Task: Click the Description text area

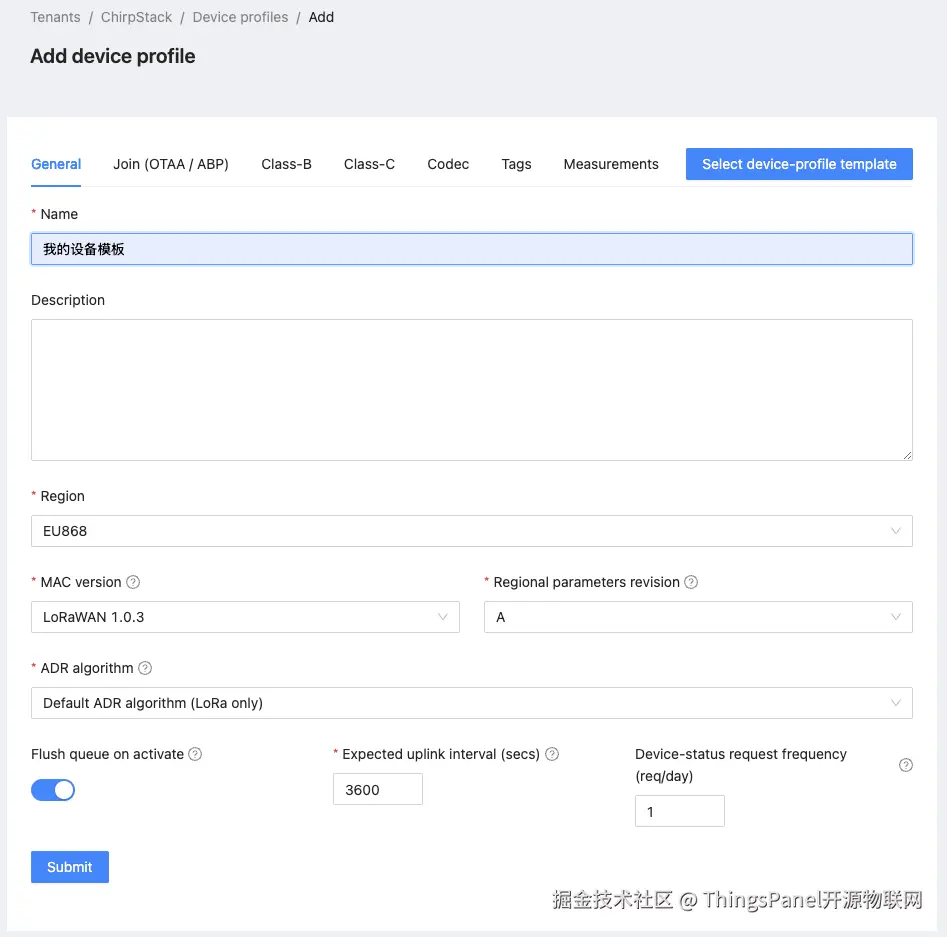Action: click(x=471, y=390)
